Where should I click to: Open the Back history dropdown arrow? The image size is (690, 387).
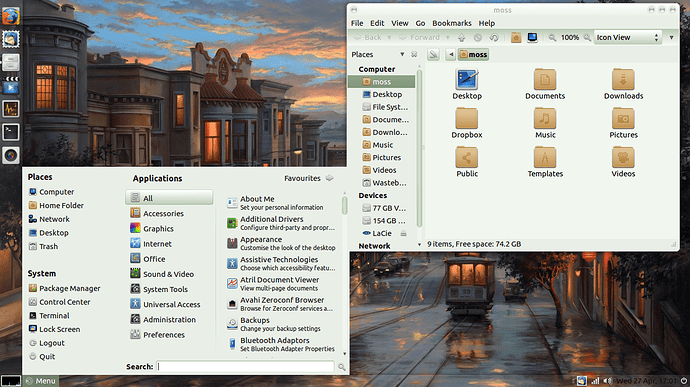[x=389, y=37]
